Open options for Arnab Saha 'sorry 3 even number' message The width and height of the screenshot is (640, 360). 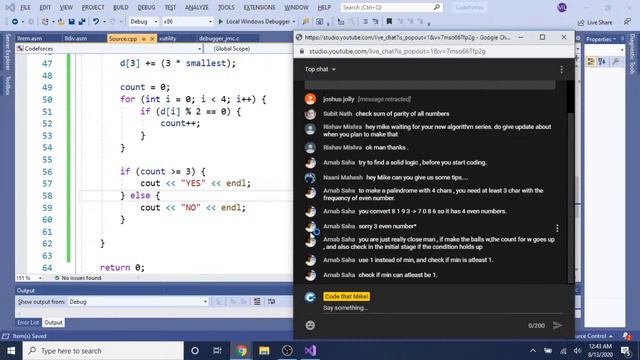(x=557, y=229)
